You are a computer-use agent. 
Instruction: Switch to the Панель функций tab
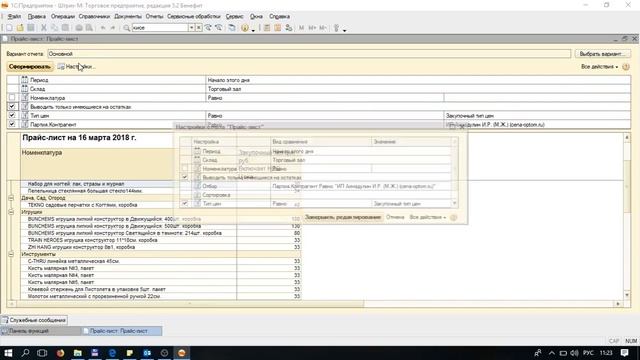pos(40,331)
